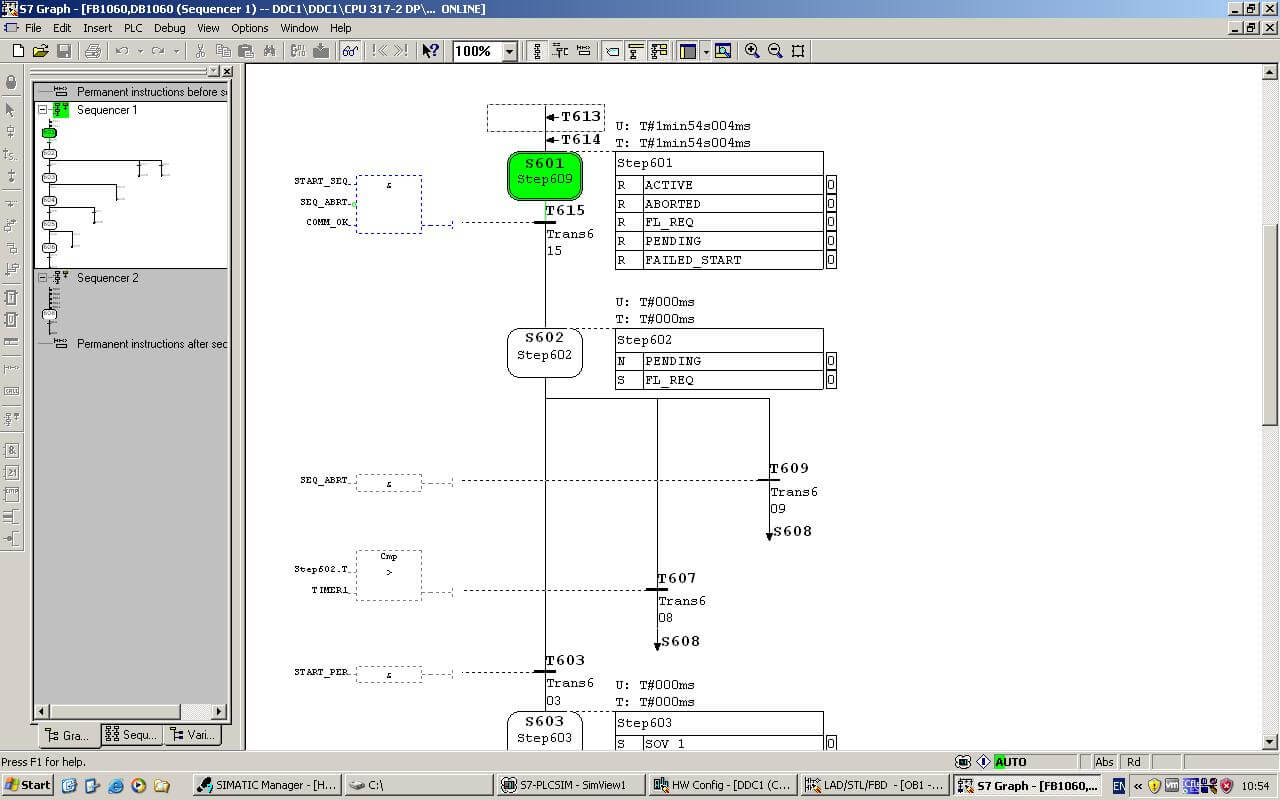The height and width of the screenshot is (800, 1280).
Task: Click the New document toolbar icon
Action: click(x=18, y=51)
